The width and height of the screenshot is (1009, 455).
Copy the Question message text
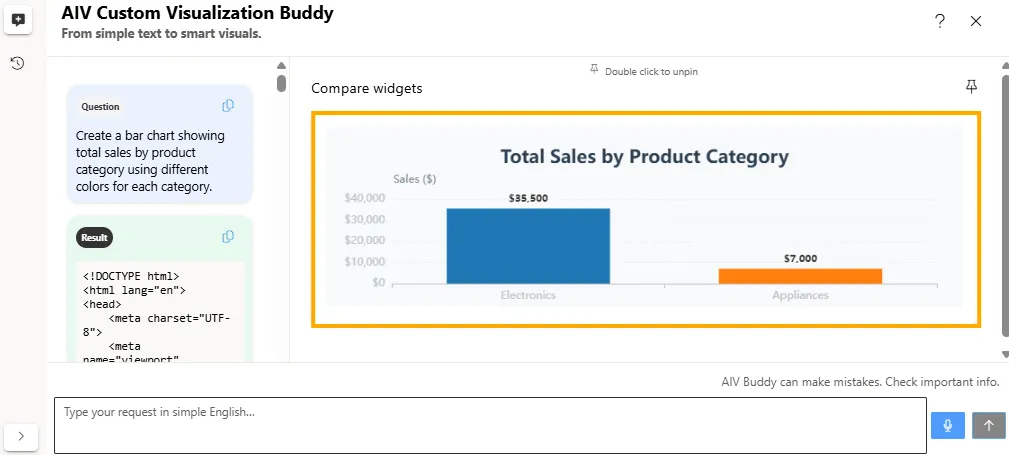coord(228,106)
